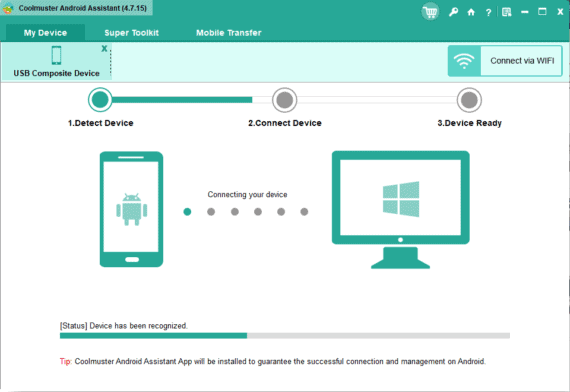The image size is (570, 392).
Task: Click the key register icon
Action: [453, 12]
